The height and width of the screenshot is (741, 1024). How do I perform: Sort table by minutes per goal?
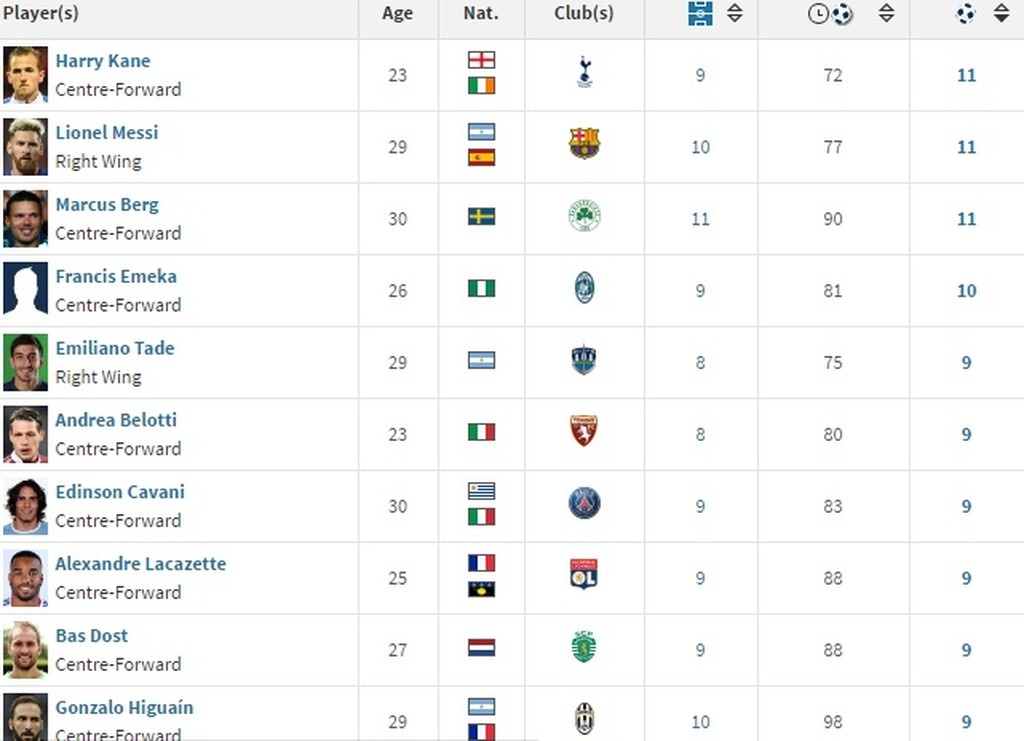[886, 14]
